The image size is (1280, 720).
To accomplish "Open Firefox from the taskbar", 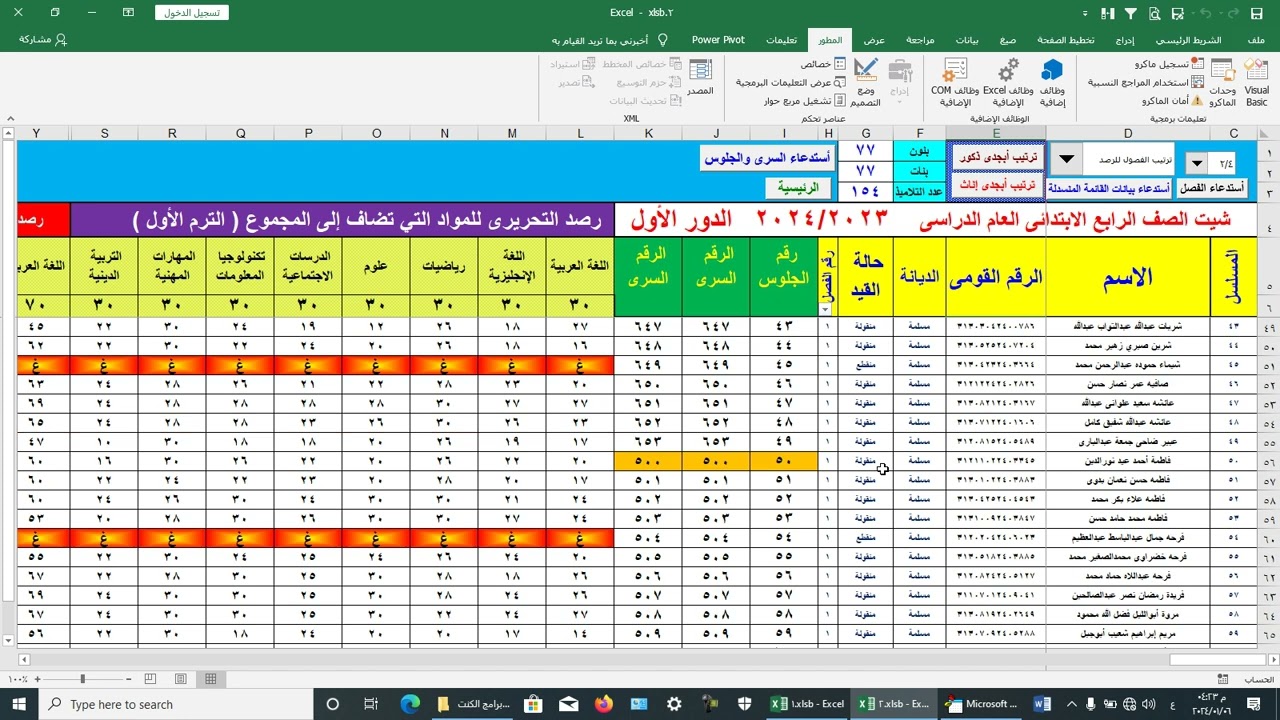I will pos(603,704).
